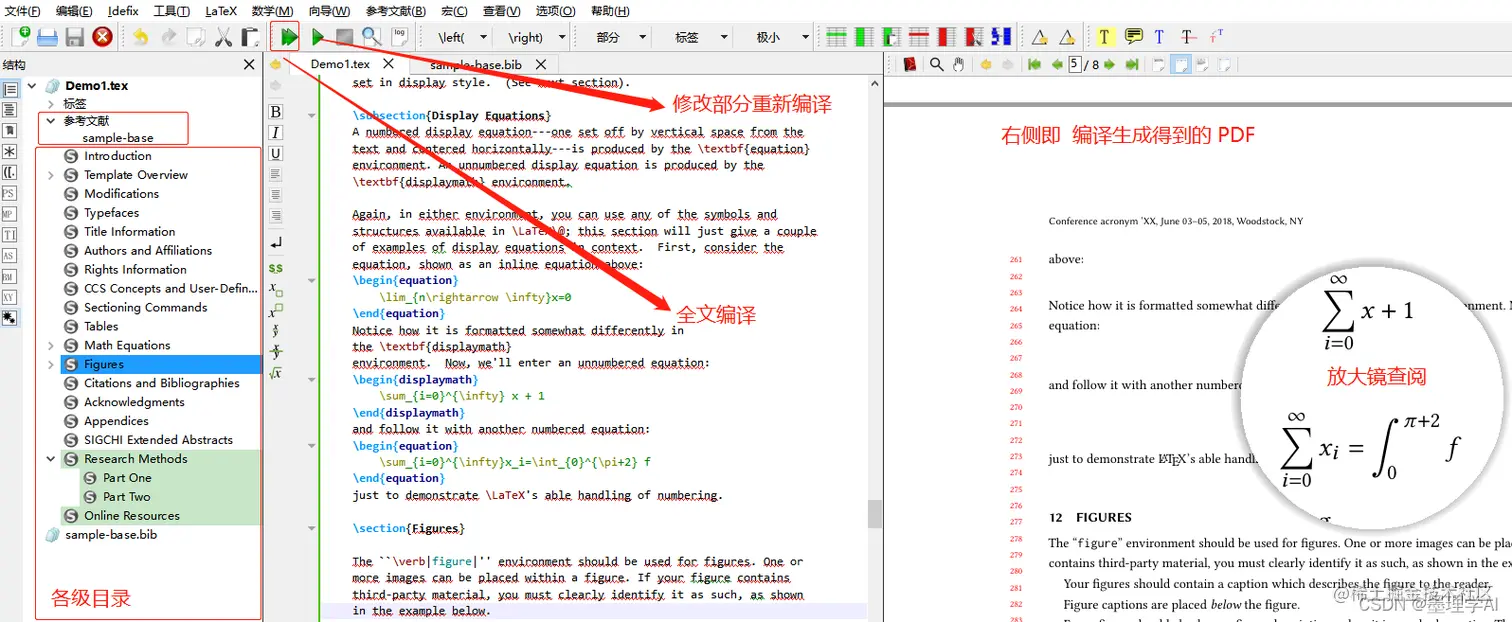The height and width of the screenshot is (622, 1512).
Task: Open external PDF viewer red icon
Action: pos(910,64)
